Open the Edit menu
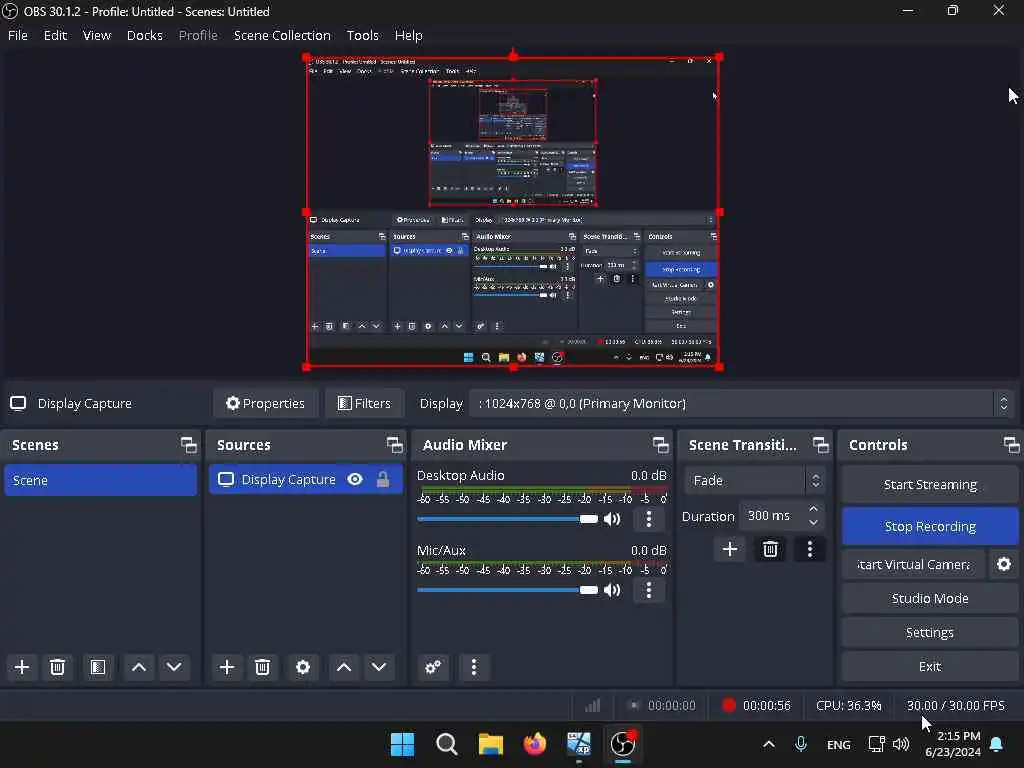 coord(56,35)
